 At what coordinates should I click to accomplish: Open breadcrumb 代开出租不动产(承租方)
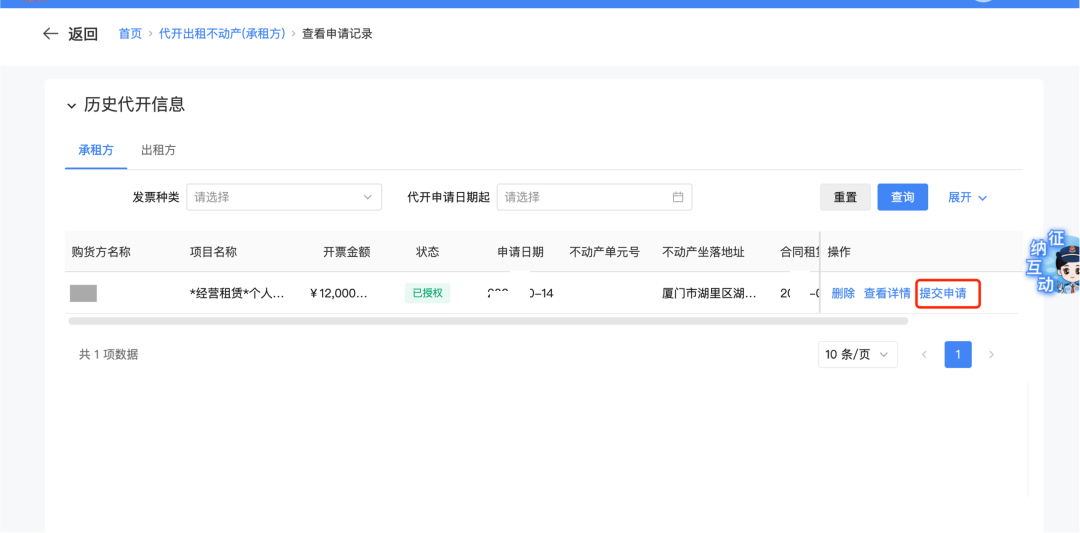pos(222,34)
